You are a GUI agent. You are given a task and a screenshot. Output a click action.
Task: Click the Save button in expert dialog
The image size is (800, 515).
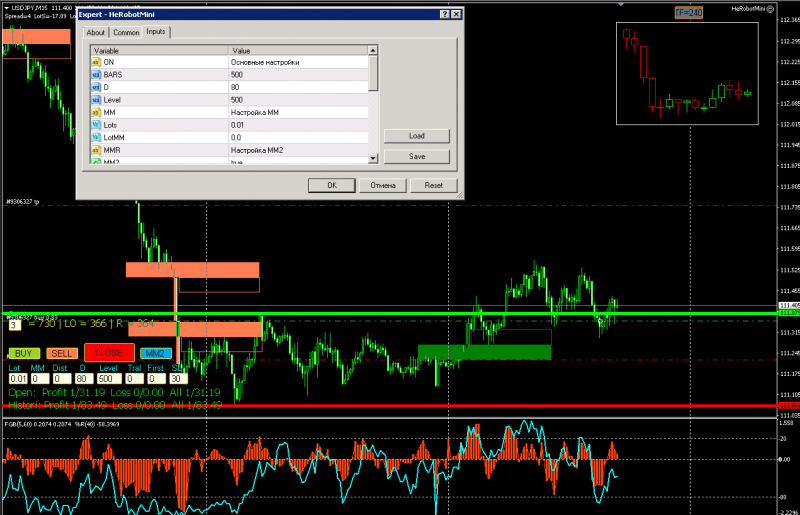[x=417, y=157]
